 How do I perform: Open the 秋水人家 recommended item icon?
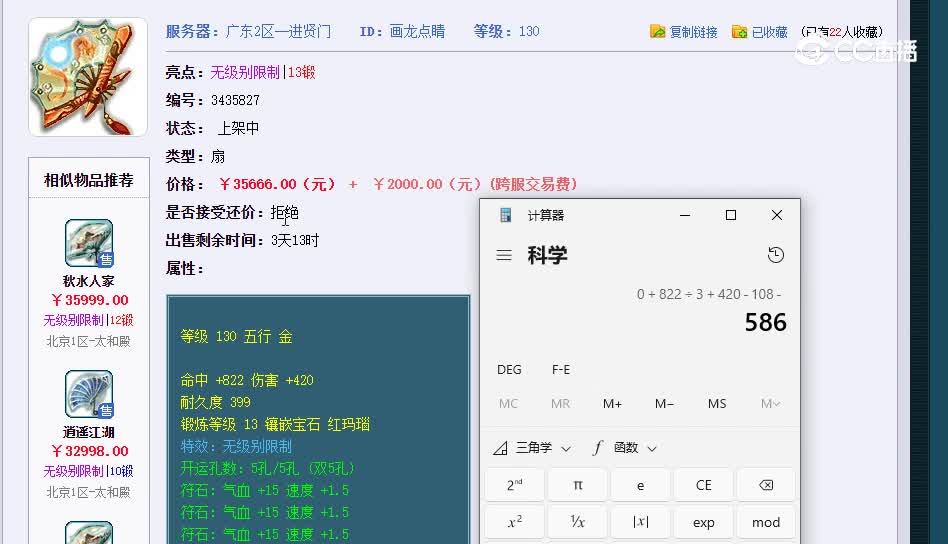(89, 243)
